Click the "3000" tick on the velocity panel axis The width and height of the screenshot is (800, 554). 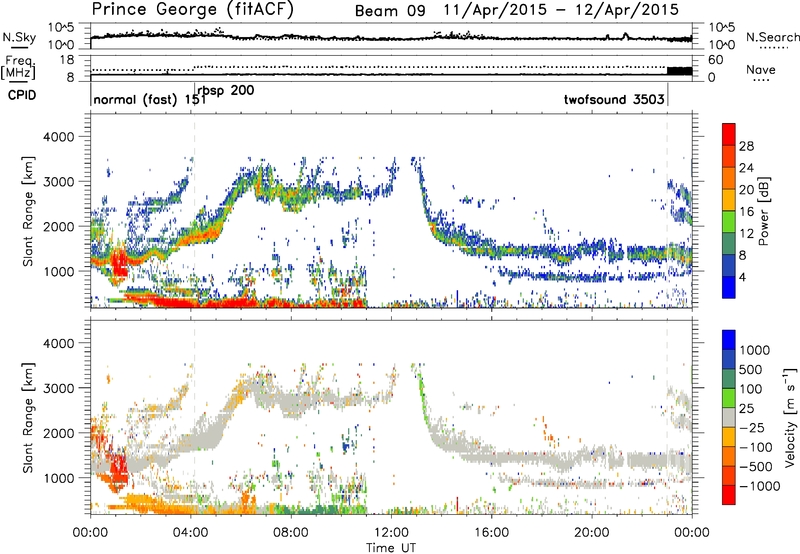[58, 388]
